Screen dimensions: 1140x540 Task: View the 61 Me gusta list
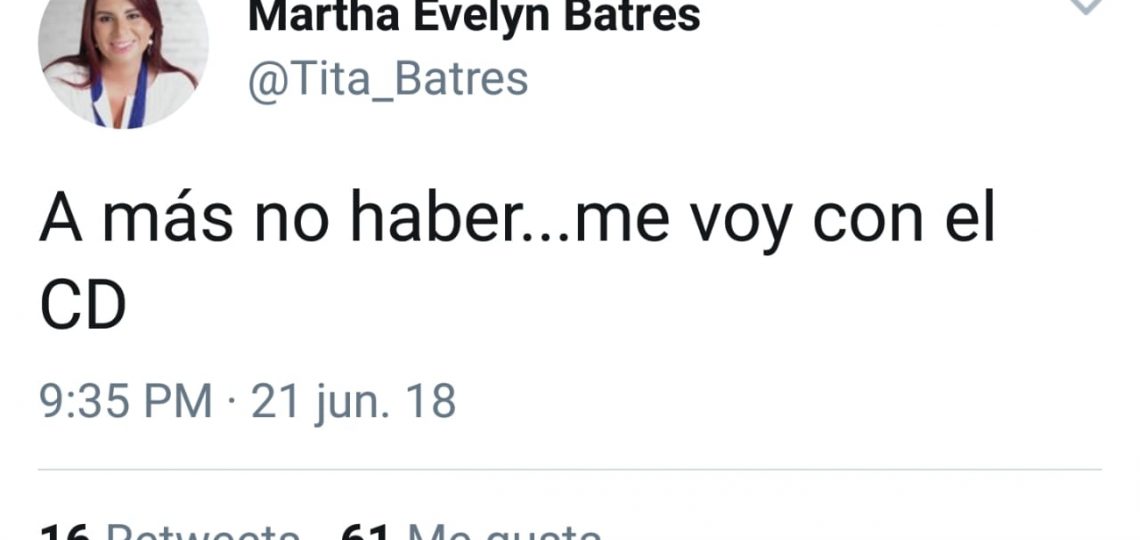pyautogui.click(x=471, y=532)
